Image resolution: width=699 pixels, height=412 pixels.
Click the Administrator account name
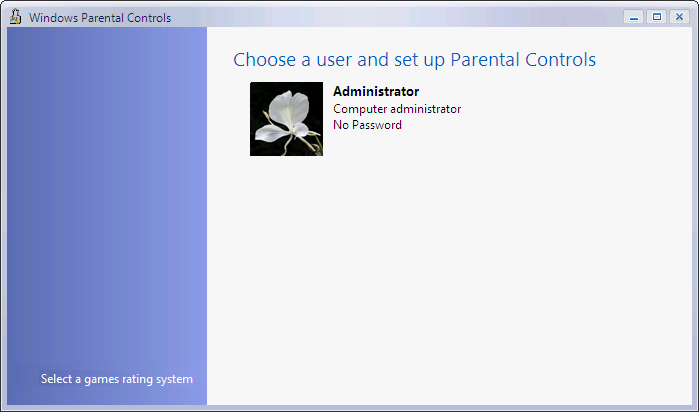[x=375, y=92]
